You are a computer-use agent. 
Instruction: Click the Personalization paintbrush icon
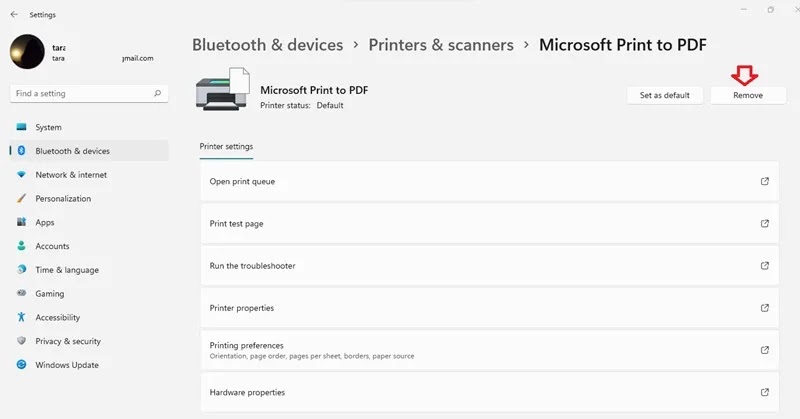(x=21, y=198)
